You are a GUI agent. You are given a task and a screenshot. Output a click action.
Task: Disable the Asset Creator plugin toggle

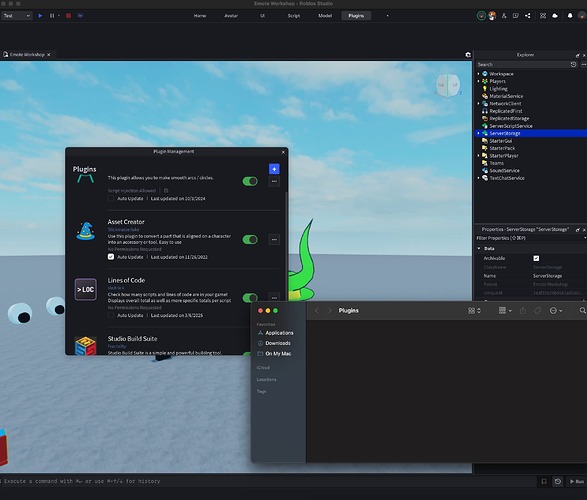click(x=250, y=240)
